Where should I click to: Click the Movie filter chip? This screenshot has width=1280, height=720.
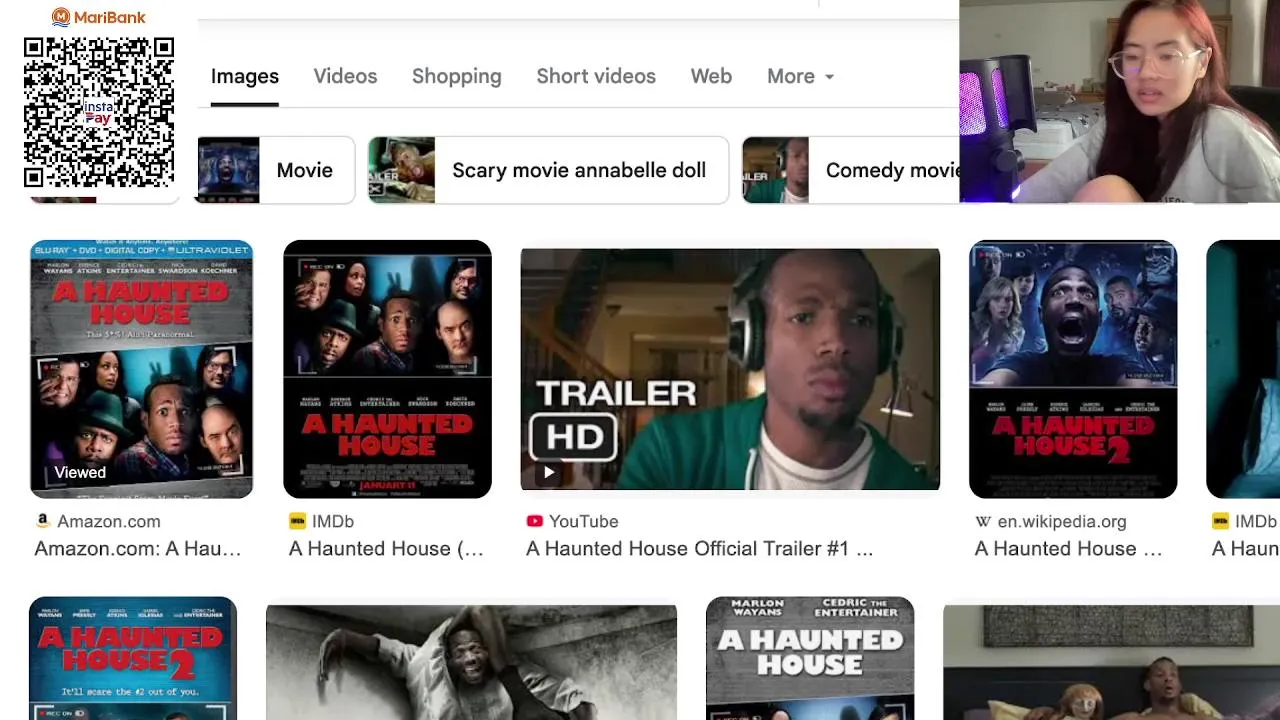click(x=275, y=170)
